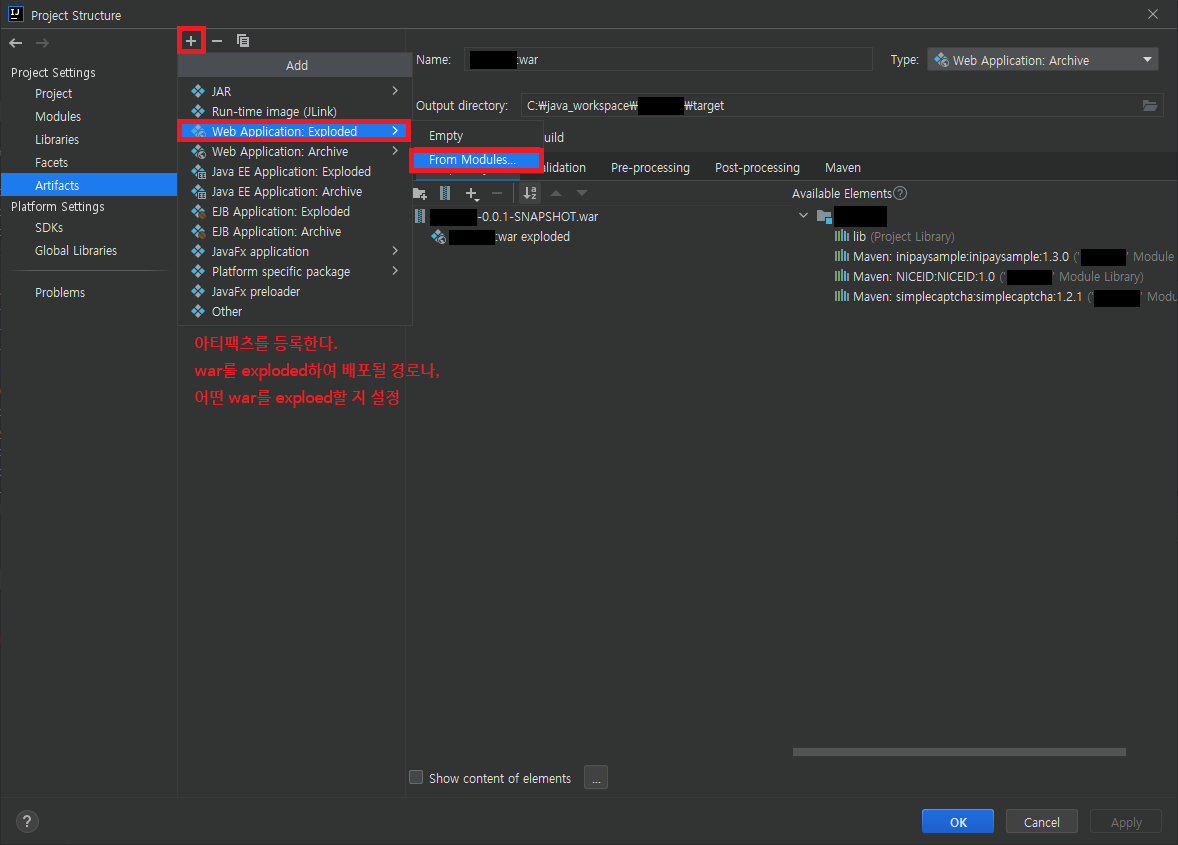Switch to the Pre-processing tab
This screenshot has height=845, width=1178.
pos(650,167)
